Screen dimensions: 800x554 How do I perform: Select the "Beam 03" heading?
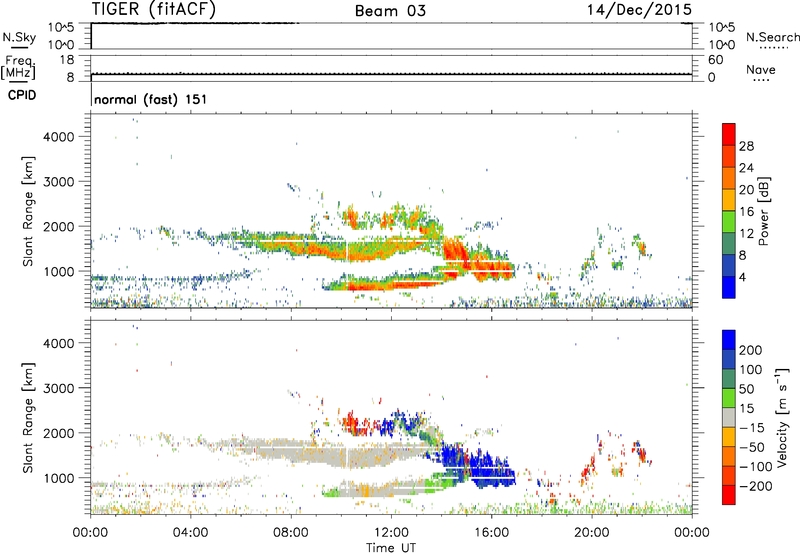tap(390, 11)
